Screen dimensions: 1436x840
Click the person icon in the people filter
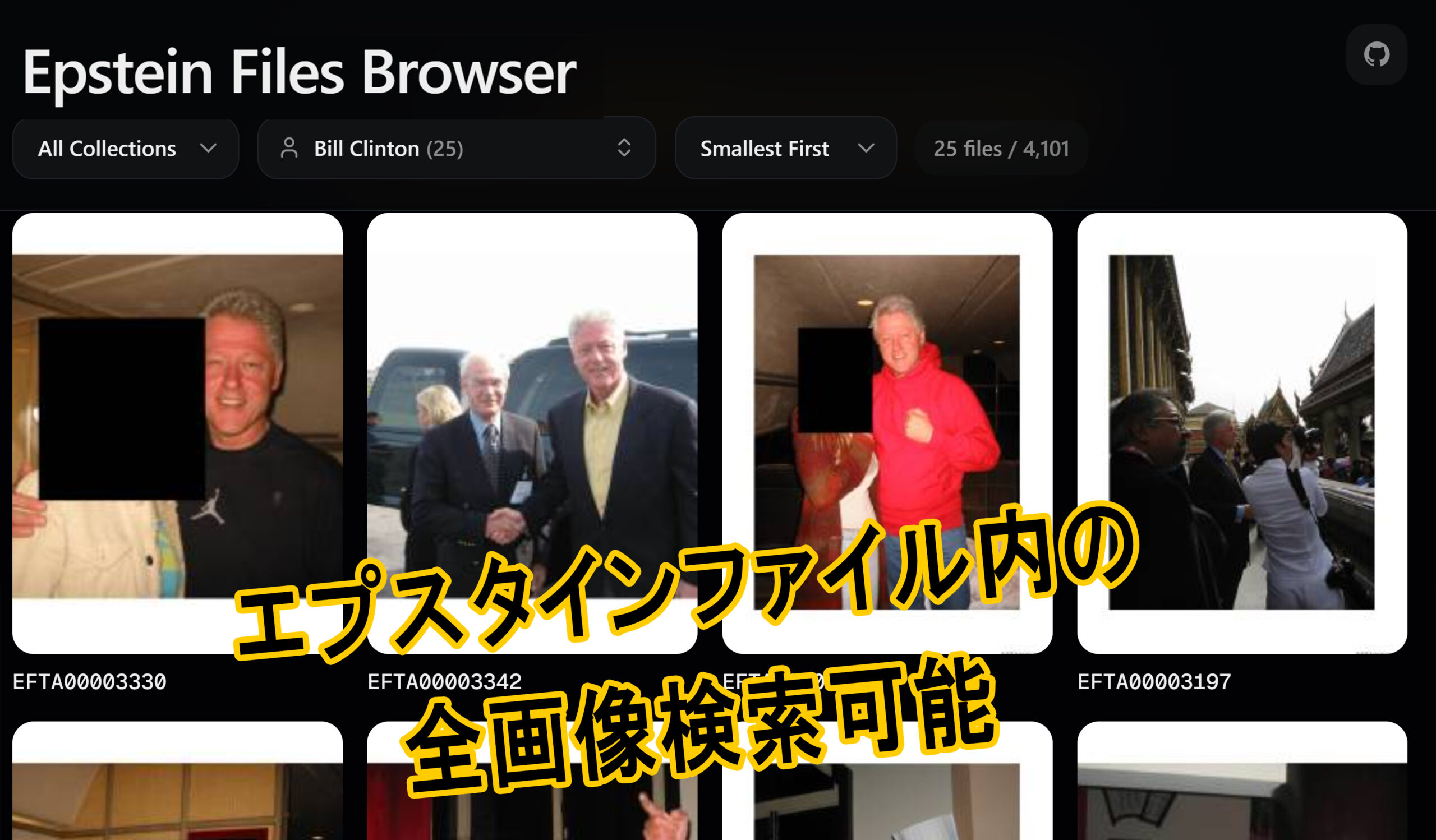coord(289,148)
